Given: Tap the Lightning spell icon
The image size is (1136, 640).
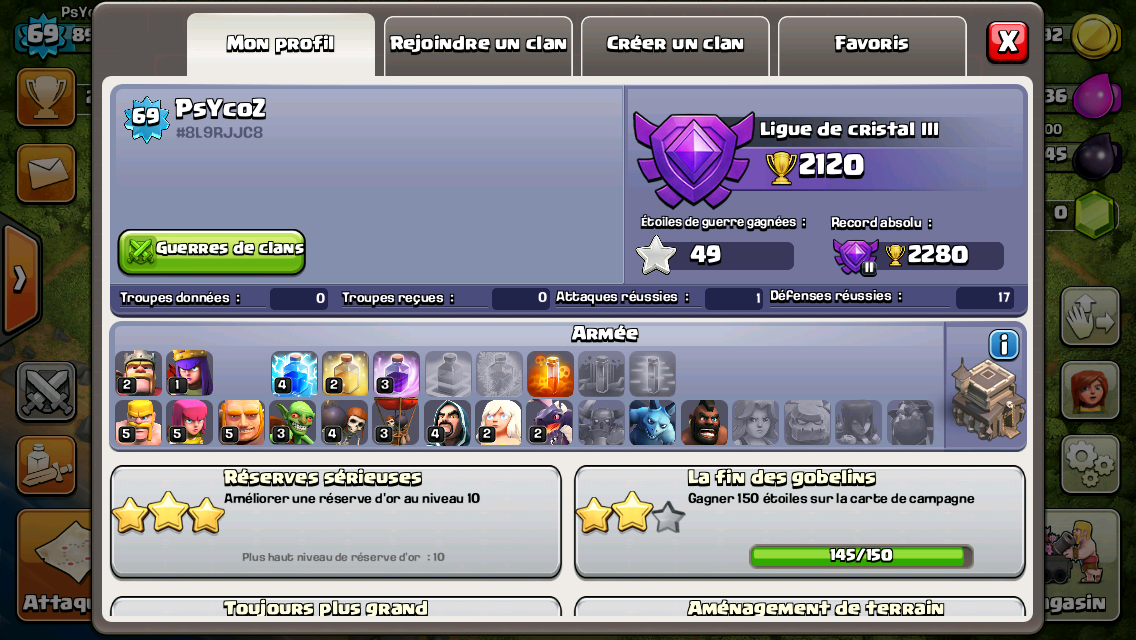Looking at the screenshot, I should [x=294, y=374].
